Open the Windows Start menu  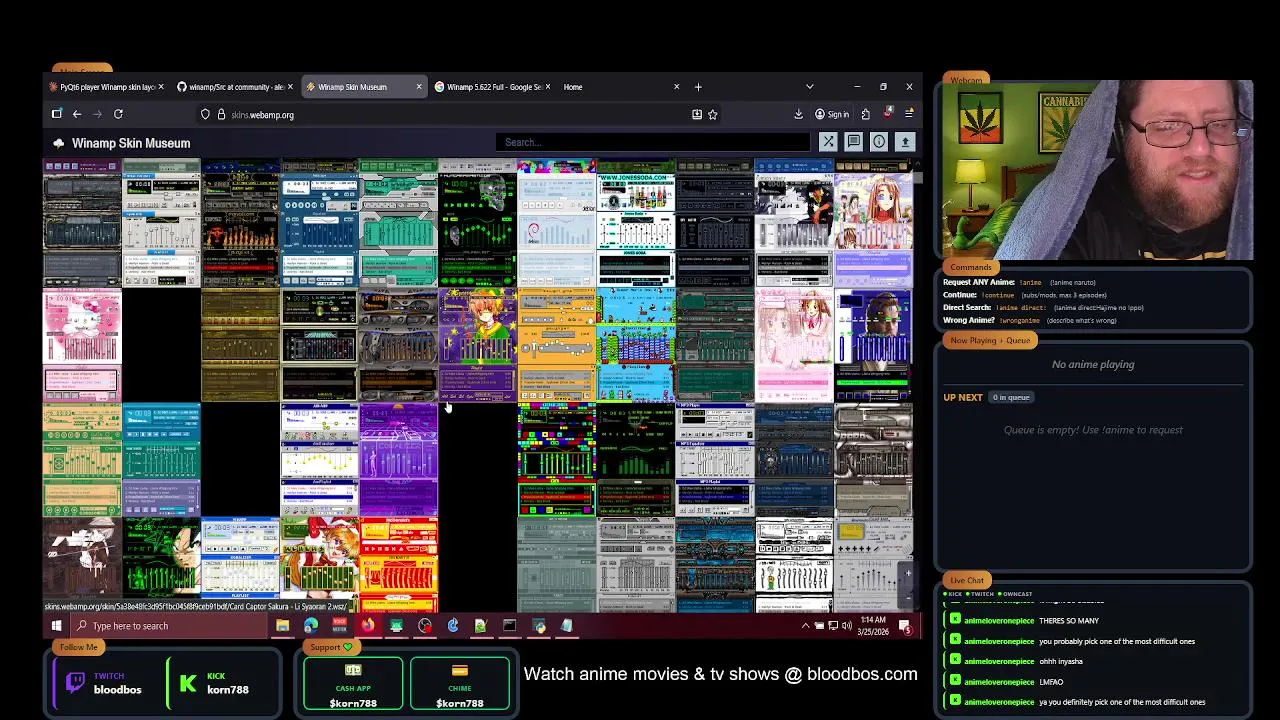tap(57, 626)
